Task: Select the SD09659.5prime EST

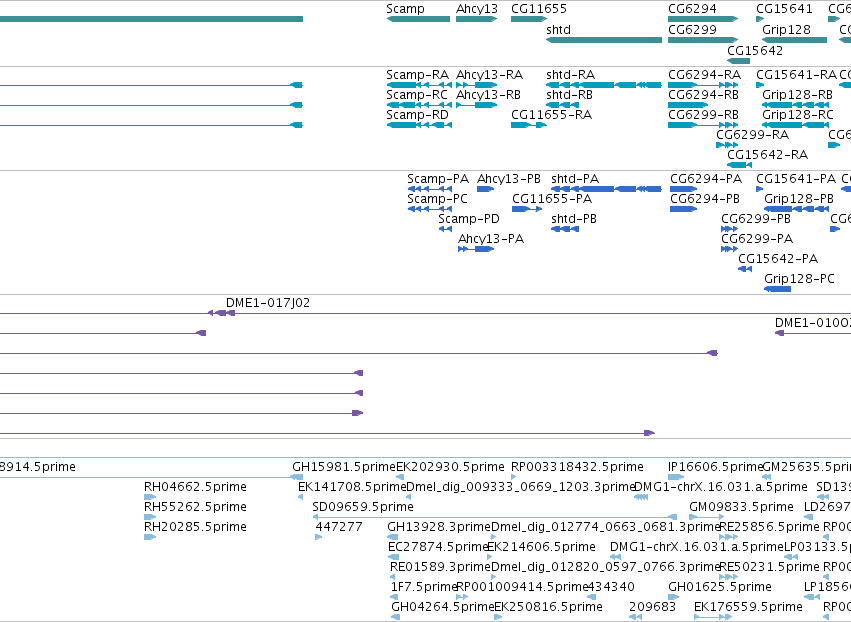Action: coord(495,517)
